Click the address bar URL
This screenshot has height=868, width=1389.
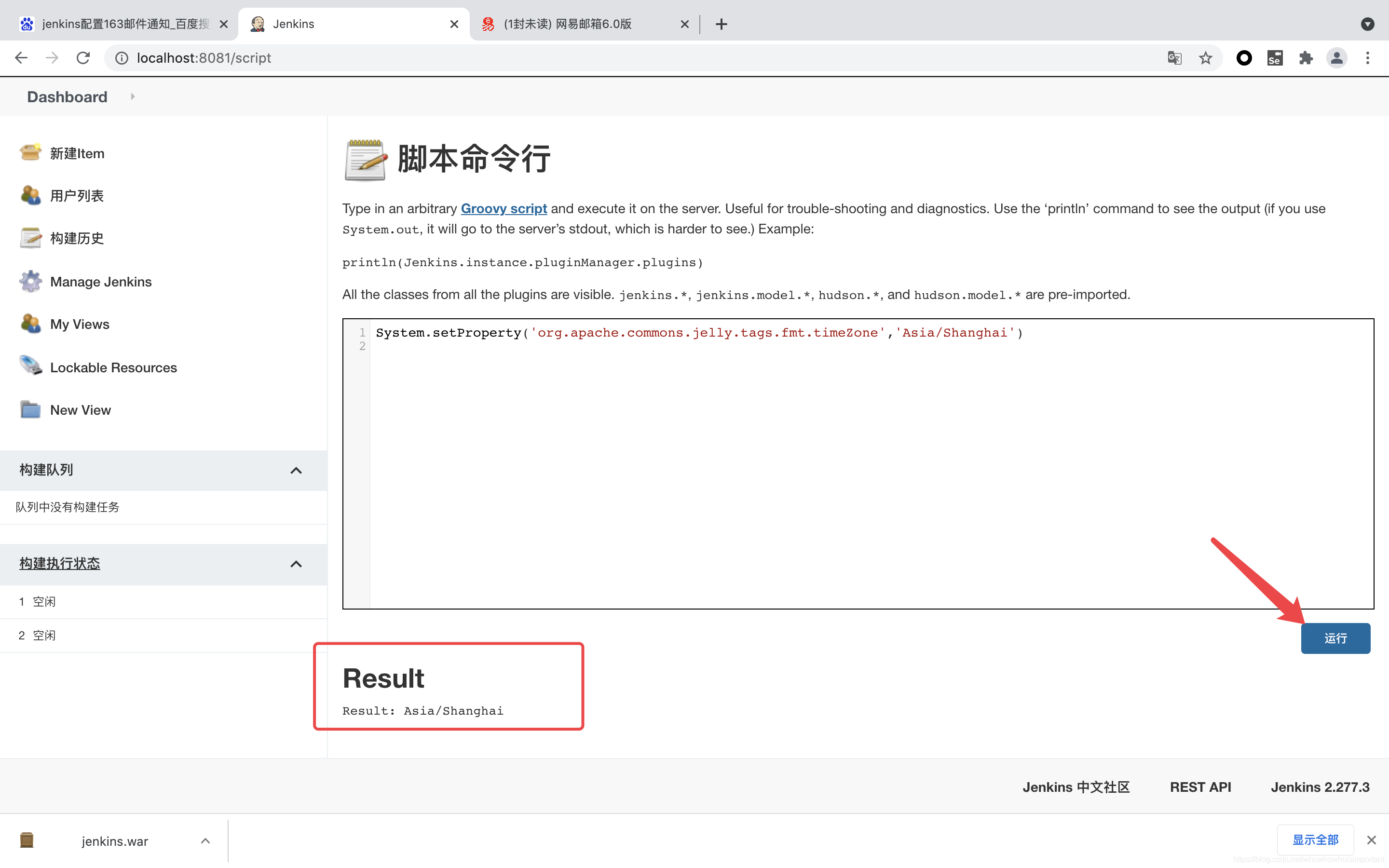204,58
